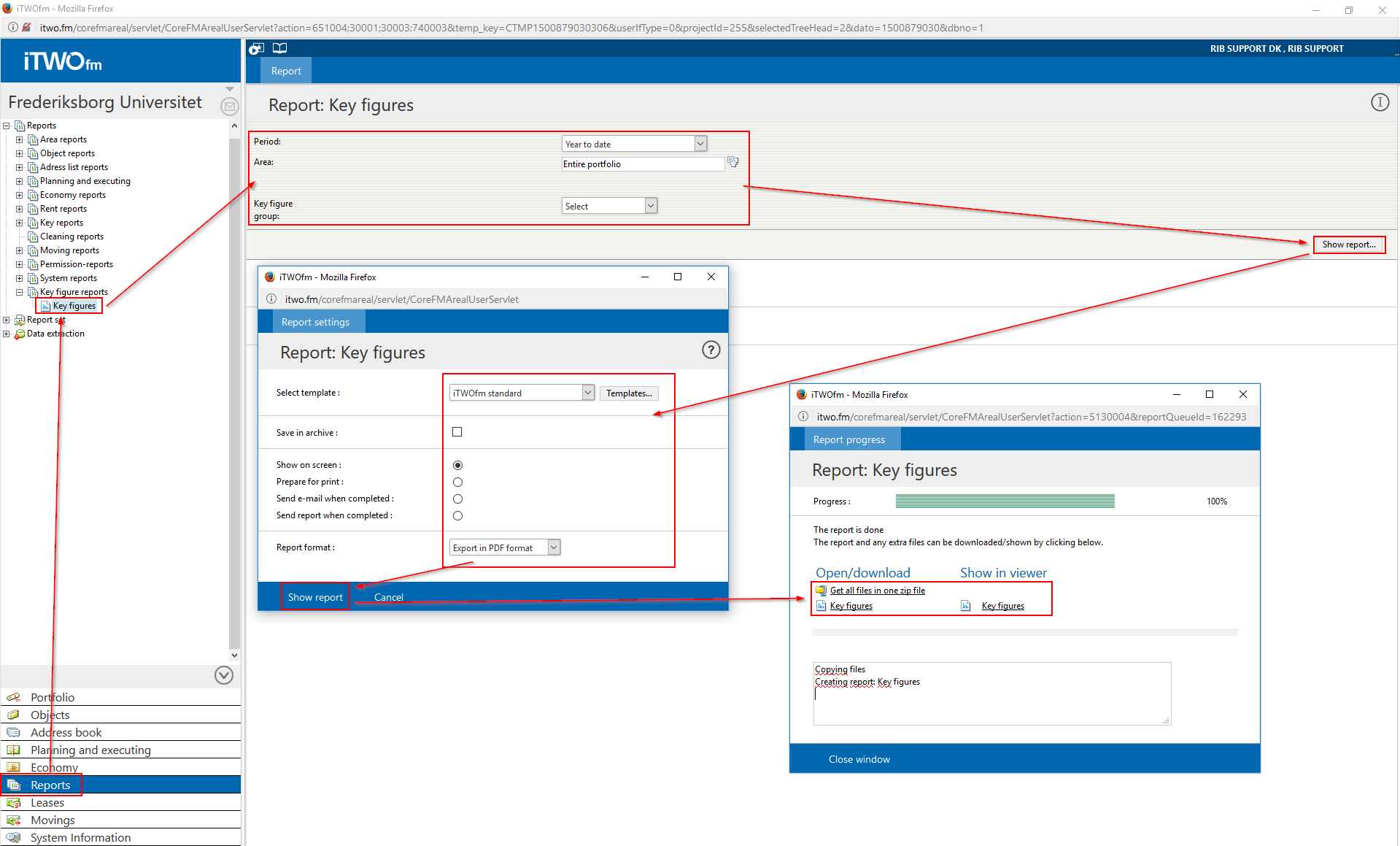1400x846 pixels.
Task: Click the Entire portfolio area input field
Action: point(643,164)
